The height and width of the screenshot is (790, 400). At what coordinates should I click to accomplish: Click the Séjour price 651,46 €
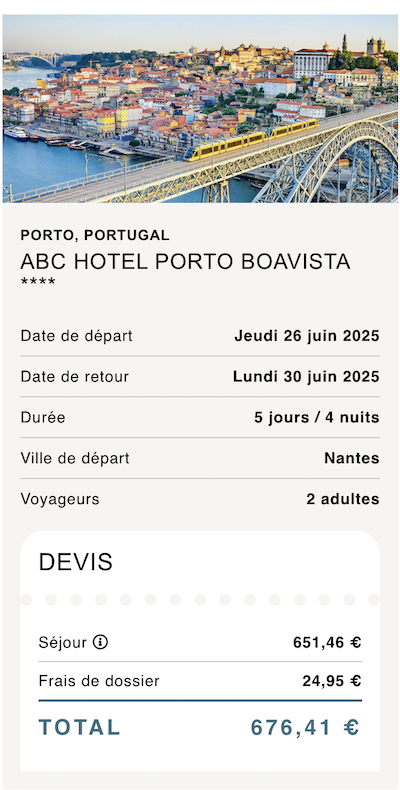click(x=327, y=643)
